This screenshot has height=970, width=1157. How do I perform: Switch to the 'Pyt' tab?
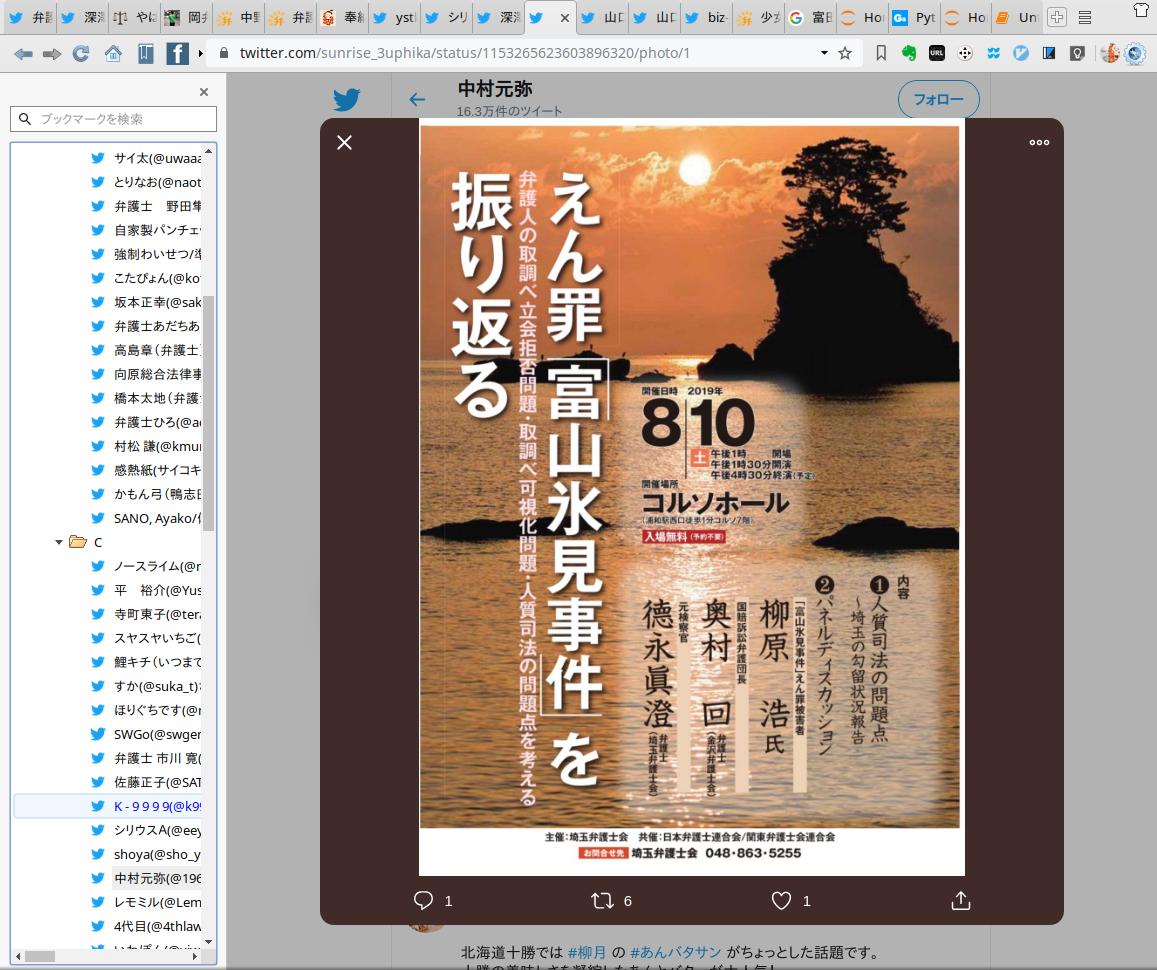tap(914, 18)
